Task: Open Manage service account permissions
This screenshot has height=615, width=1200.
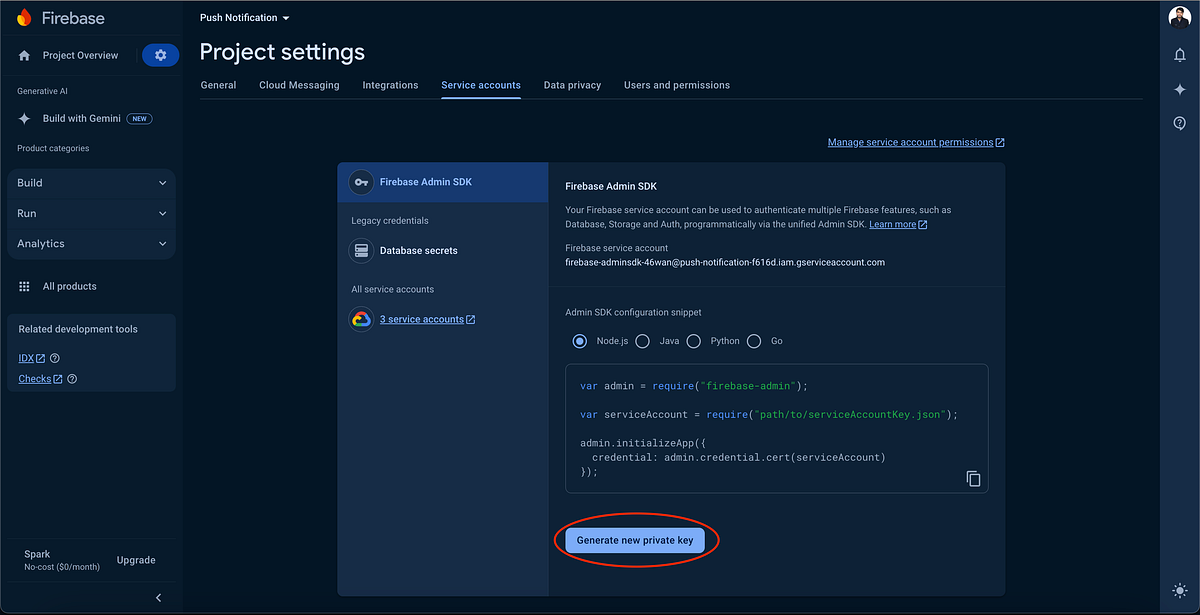Action: click(911, 142)
